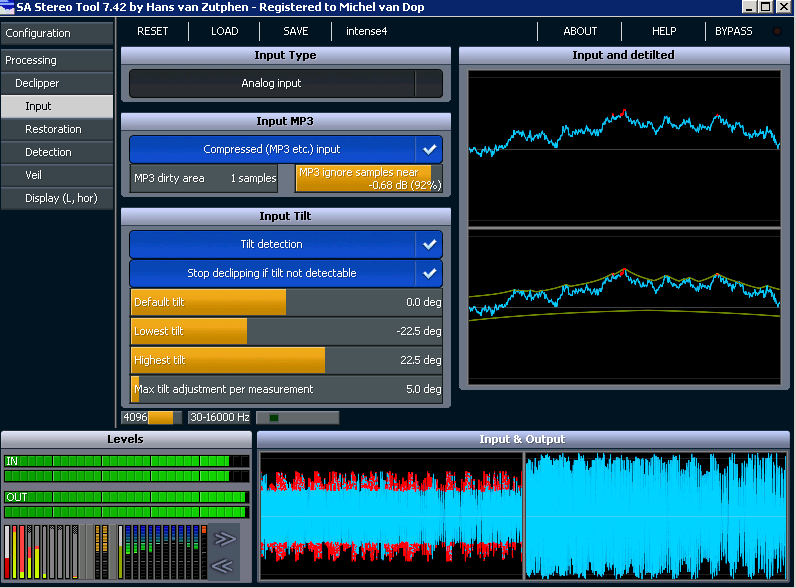Click the OUT level meter
796x588 pixels.
tap(127, 504)
